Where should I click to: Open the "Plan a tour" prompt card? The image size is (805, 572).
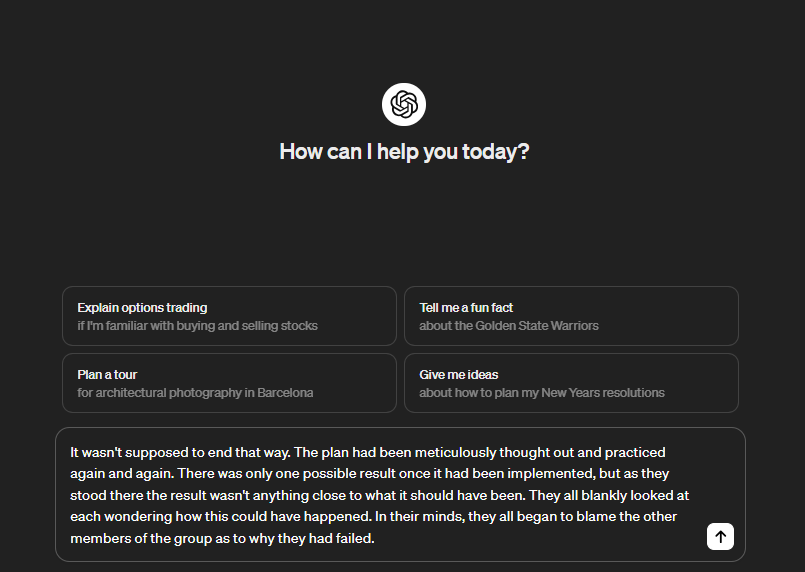pos(107,375)
